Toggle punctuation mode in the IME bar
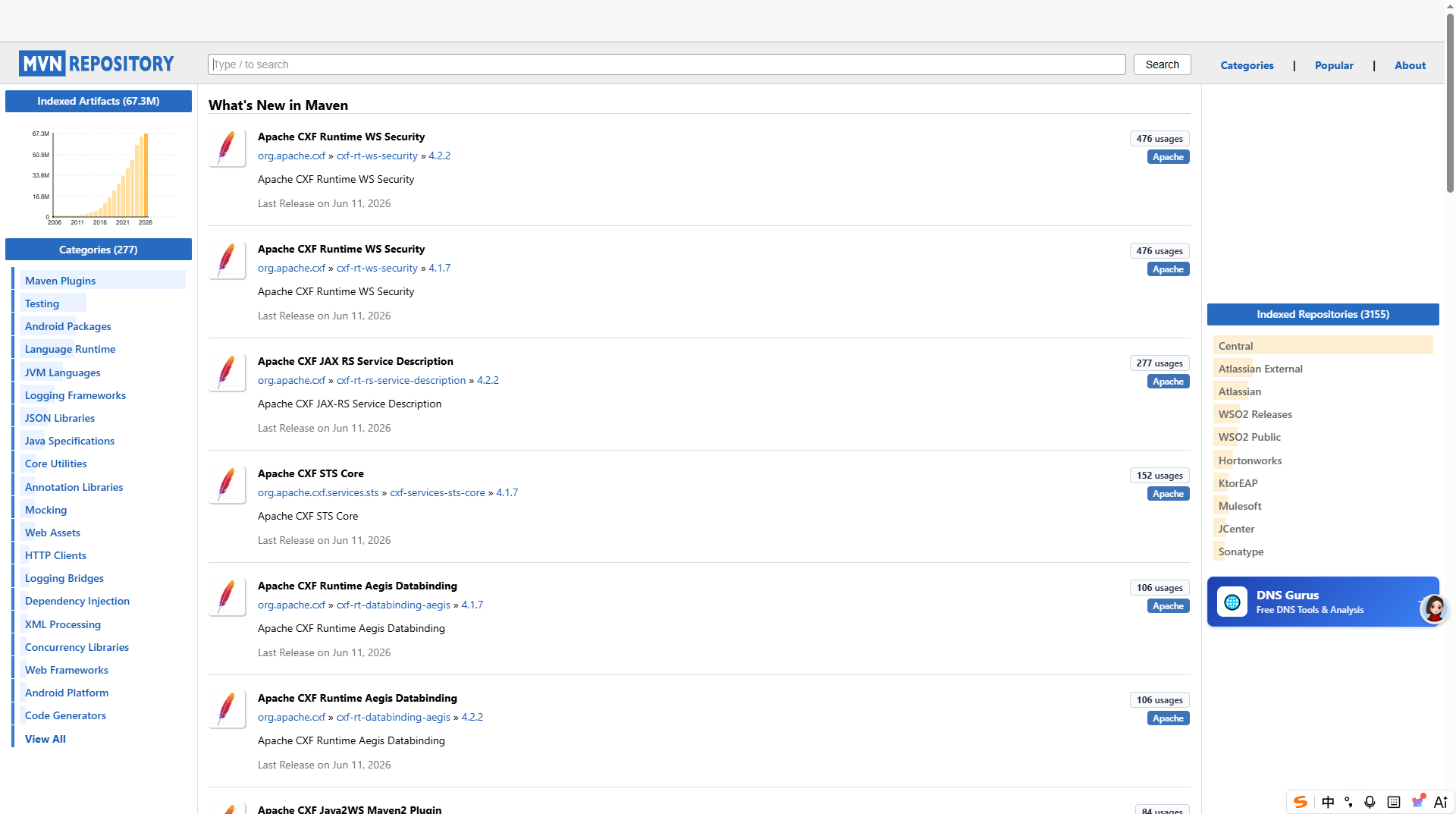The height and width of the screenshot is (814, 1456). coord(1348,802)
